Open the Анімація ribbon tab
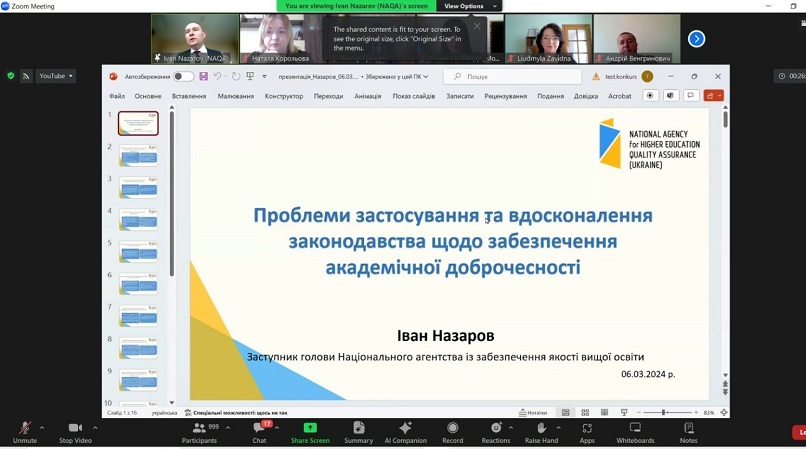The width and height of the screenshot is (806, 449). 367,96
